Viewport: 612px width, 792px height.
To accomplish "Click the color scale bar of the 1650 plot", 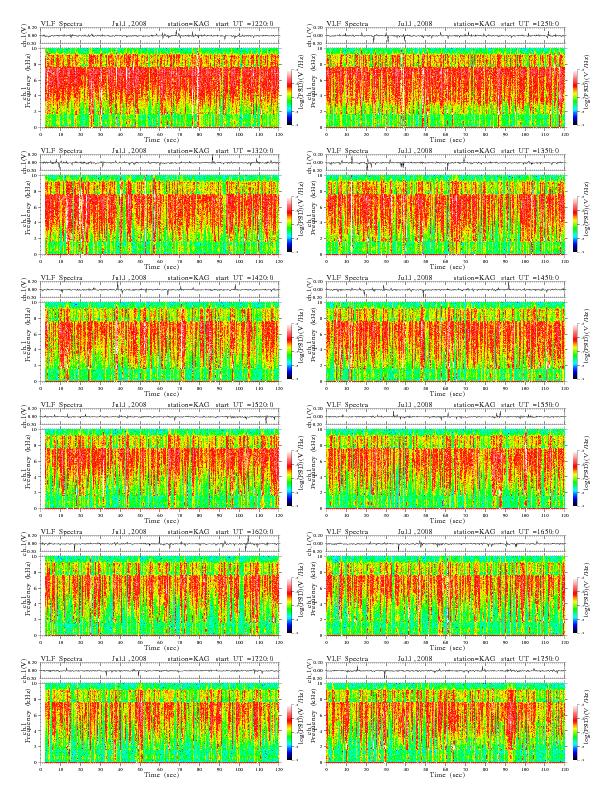I will [x=575, y=605].
